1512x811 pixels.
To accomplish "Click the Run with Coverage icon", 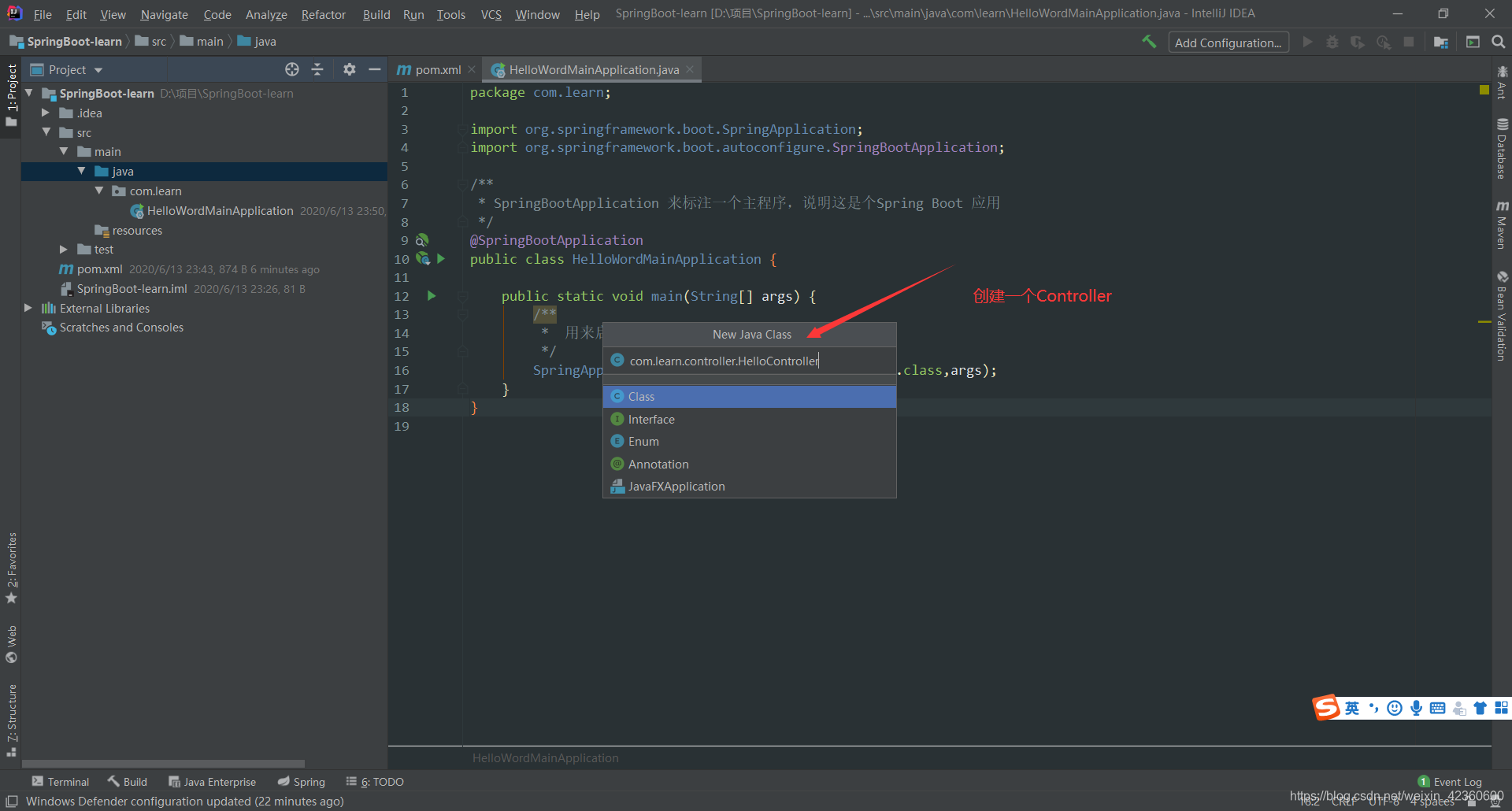I will point(1358,42).
